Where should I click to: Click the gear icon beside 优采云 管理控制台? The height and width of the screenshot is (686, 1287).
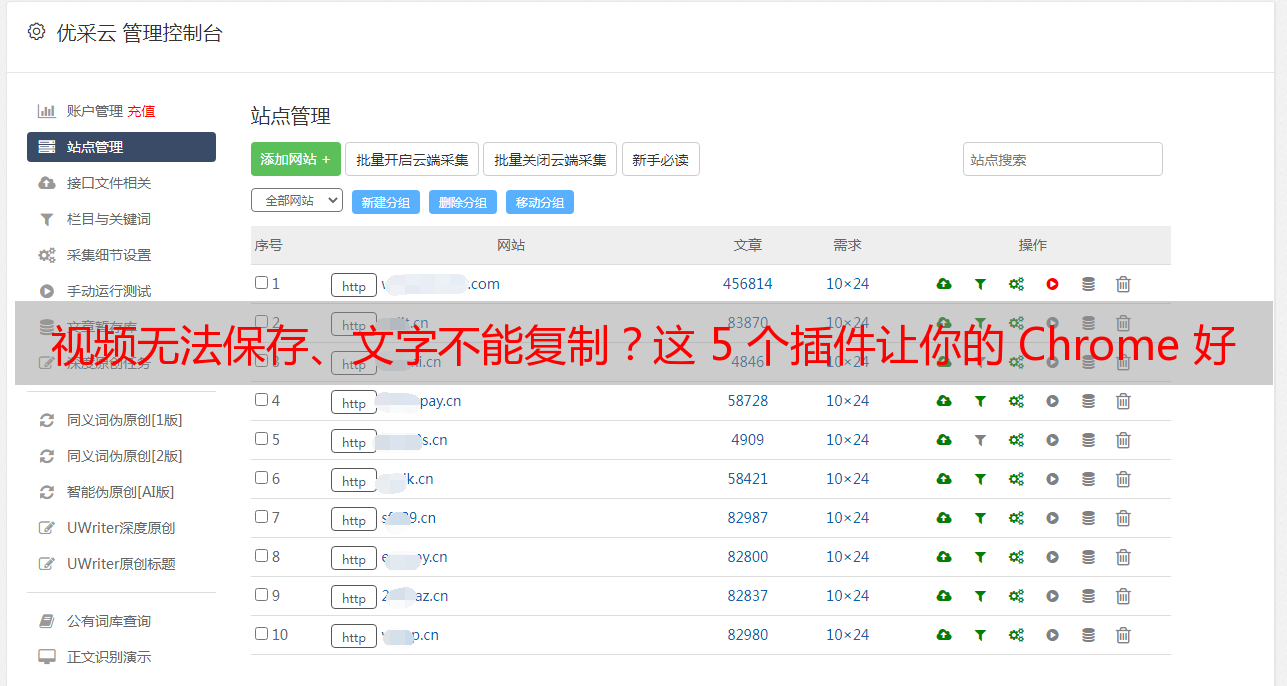coord(37,32)
